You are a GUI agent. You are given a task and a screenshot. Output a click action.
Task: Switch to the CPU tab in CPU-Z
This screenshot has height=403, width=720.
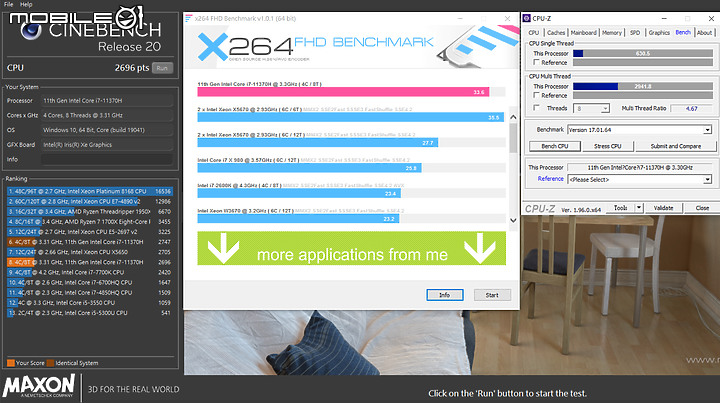534,33
